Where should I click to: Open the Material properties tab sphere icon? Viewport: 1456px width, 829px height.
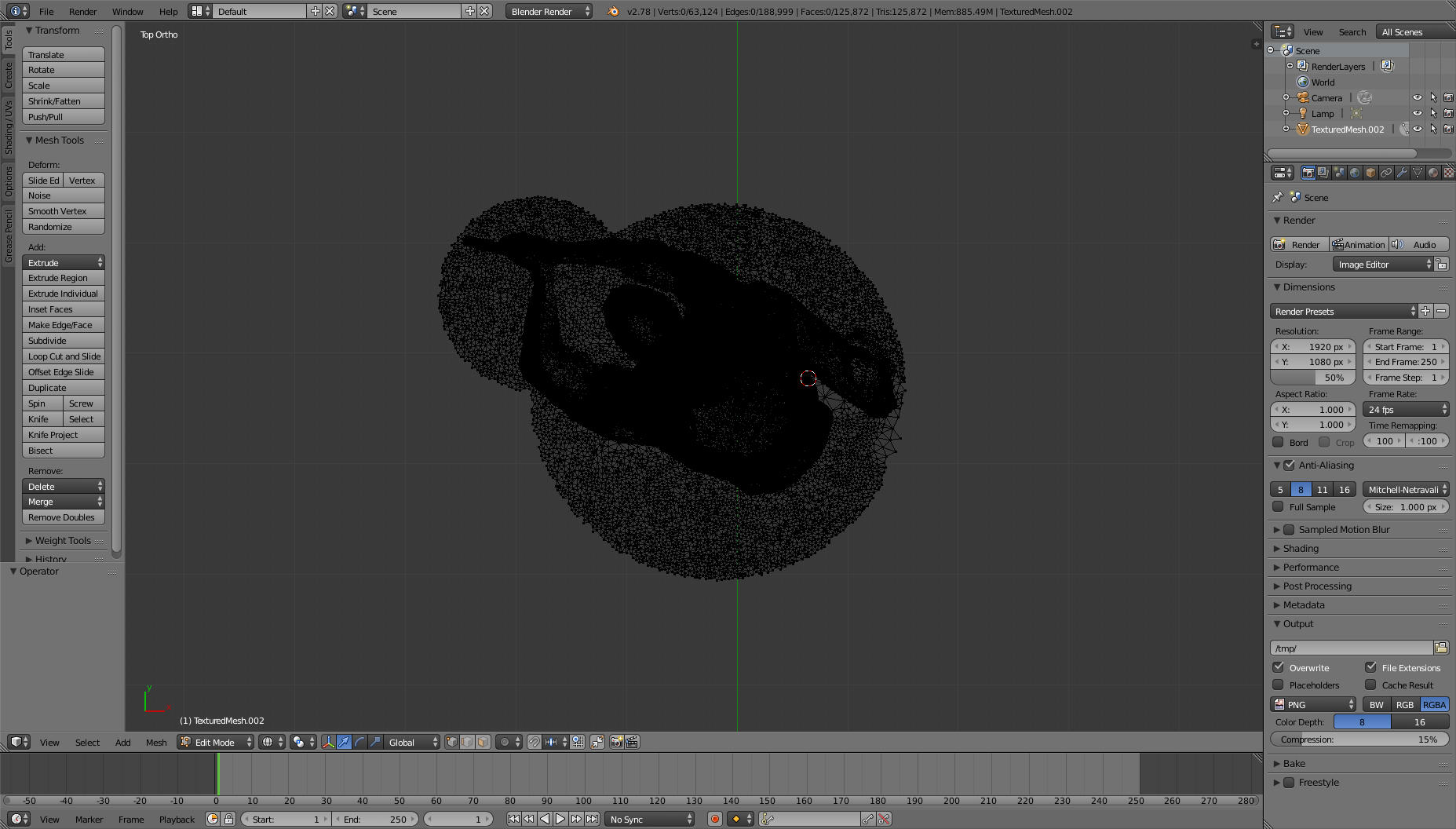click(x=1433, y=173)
